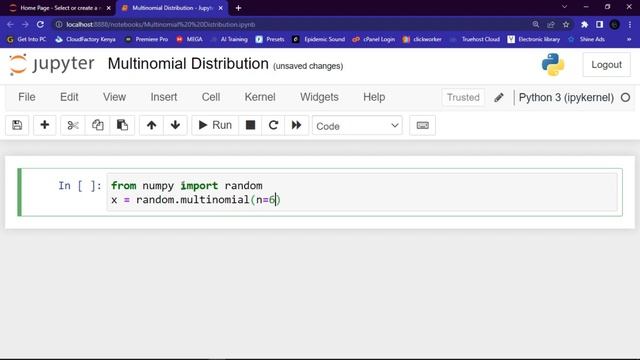This screenshot has height=360, width=640.
Task: Click the Logout button
Action: (x=607, y=64)
